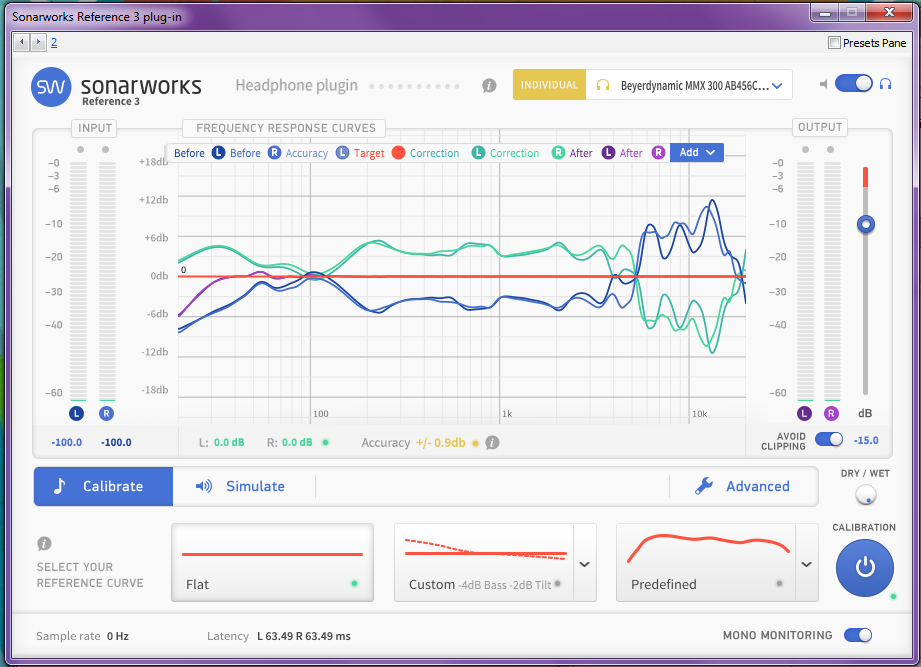Toggle the Target curve visibility
Viewport: 921px width, 667px height.
(398, 153)
